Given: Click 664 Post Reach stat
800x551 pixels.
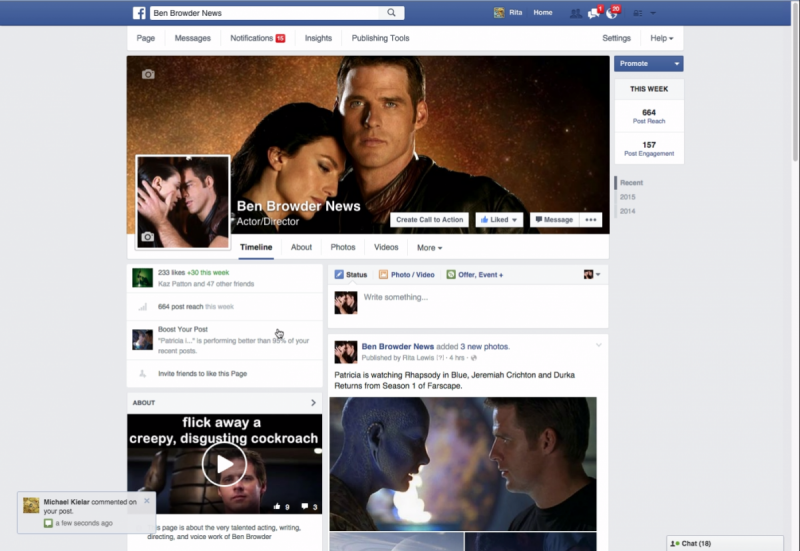Looking at the screenshot, I should pyautogui.click(x=649, y=116).
